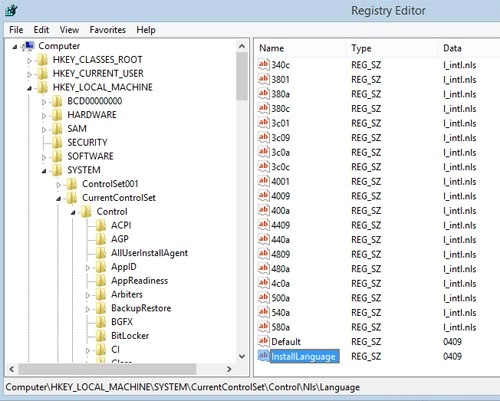Click the Registry Editor app icon in title bar
This screenshot has height=401, width=500.
coord(11,11)
